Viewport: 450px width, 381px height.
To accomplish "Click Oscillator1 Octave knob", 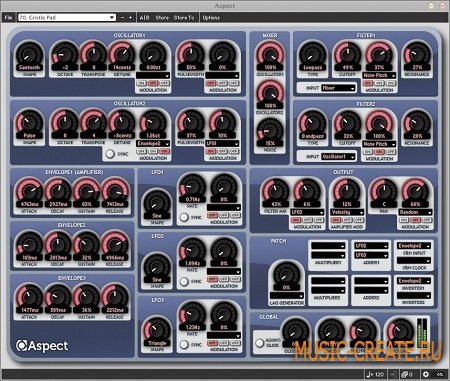I will pyautogui.click(x=65, y=54).
